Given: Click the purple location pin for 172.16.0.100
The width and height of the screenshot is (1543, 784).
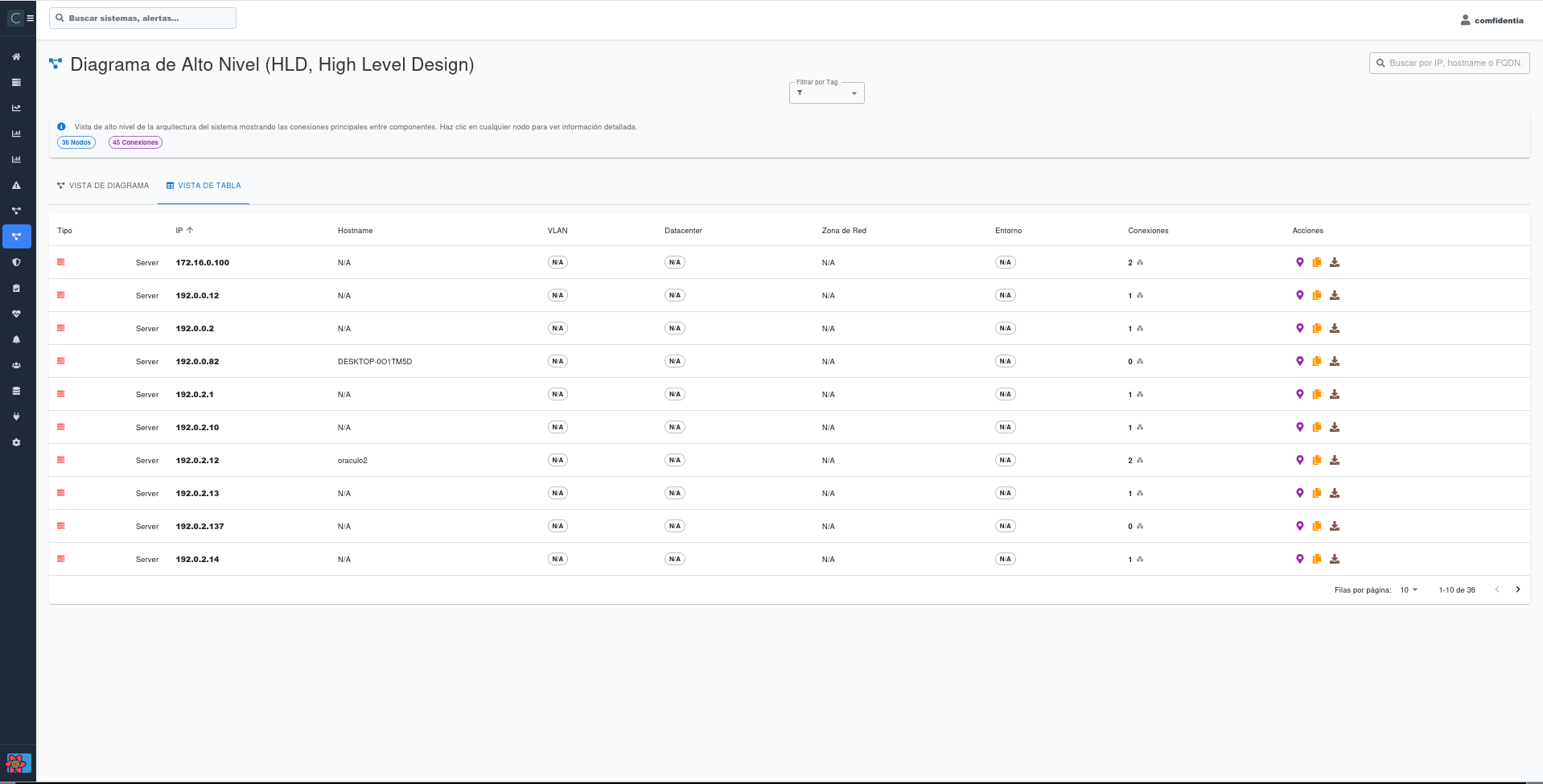Looking at the screenshot, I should coord(1299,262).
